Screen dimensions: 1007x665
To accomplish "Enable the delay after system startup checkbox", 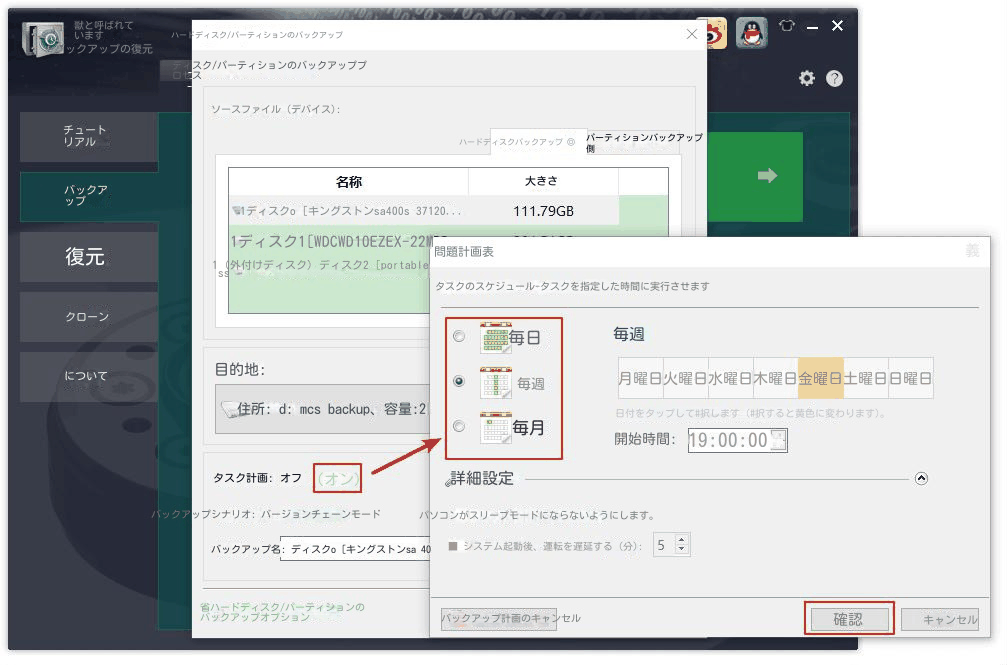I will (x=453, y=546).
